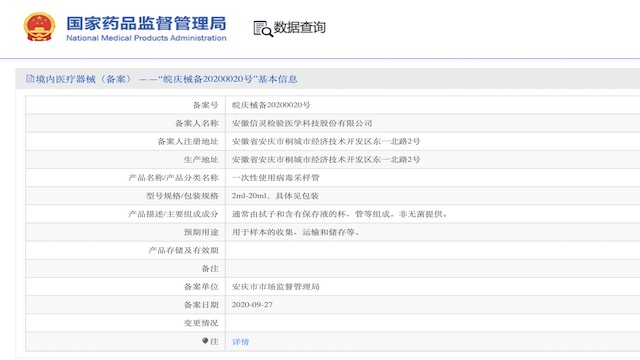Select 安徽信灵检验医学科技股份有限公司 text
The image size is (640, 360).
pyautogui.click(x=302, y=123)
